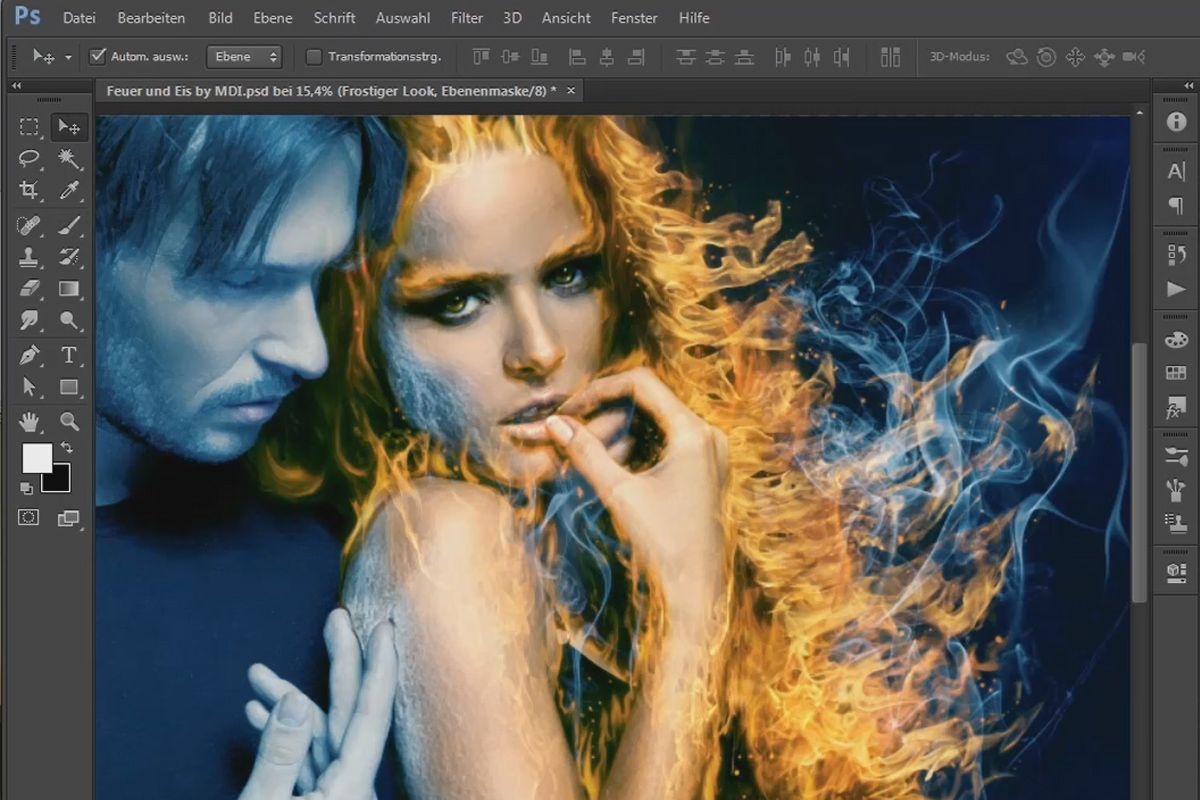The height and width of the screenshot is (800, 1200).
Task: Select the Eraser tool
Action: pyautogui.click(x=29, y=289)
